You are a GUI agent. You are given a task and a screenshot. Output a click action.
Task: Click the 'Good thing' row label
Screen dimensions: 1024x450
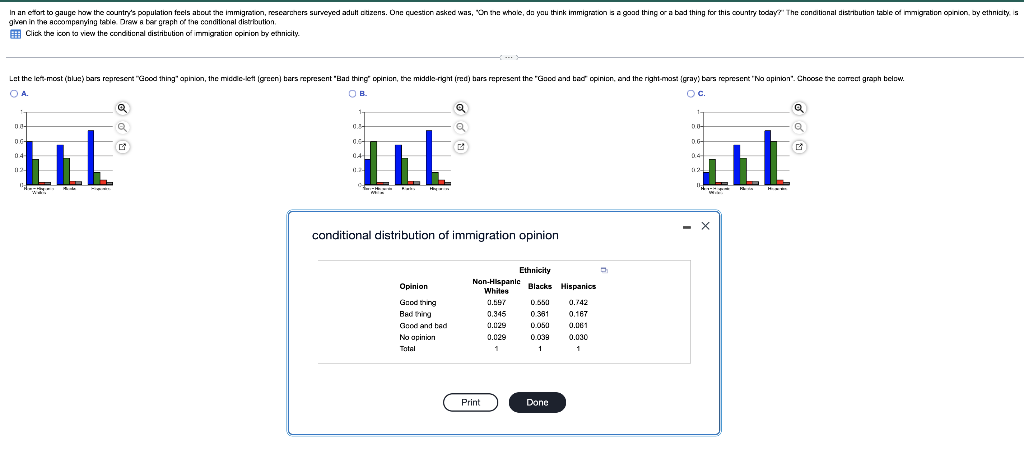click(418, 302)
